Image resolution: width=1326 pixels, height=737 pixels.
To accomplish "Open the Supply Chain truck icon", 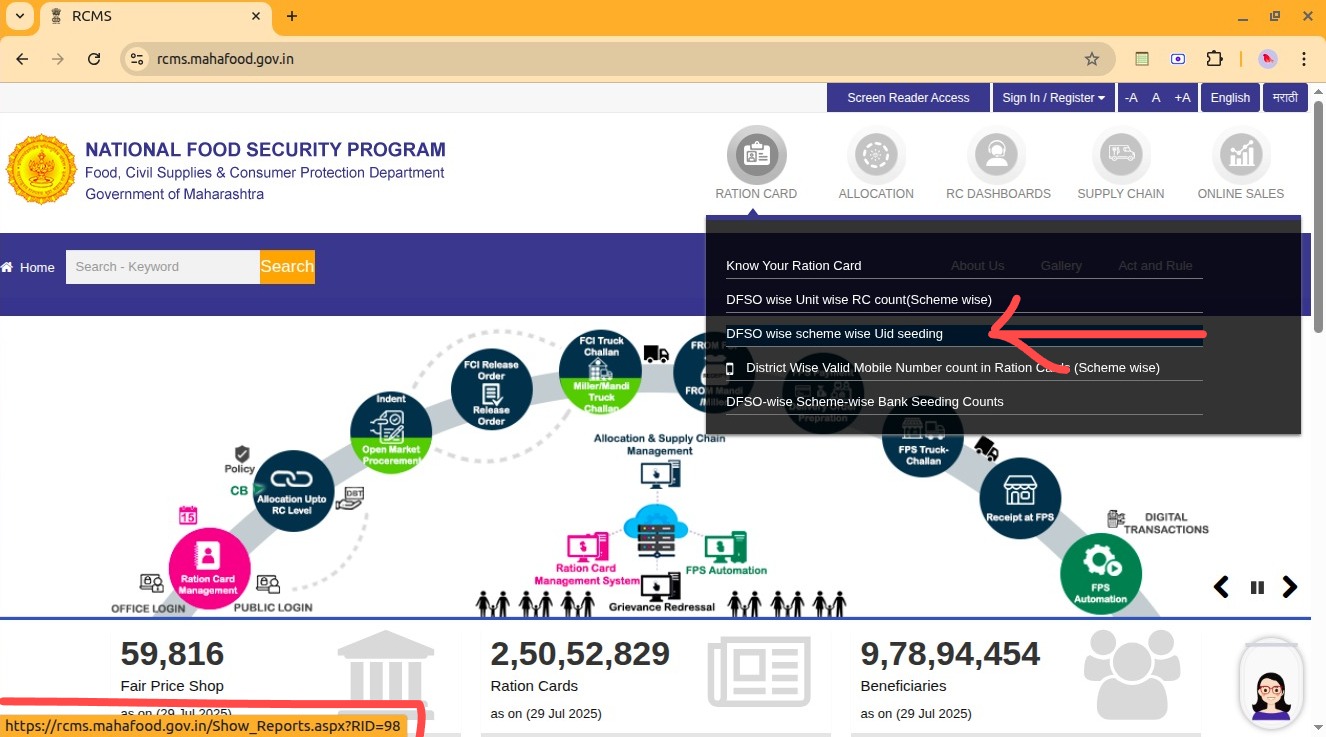I will (x=1120, y=155).
